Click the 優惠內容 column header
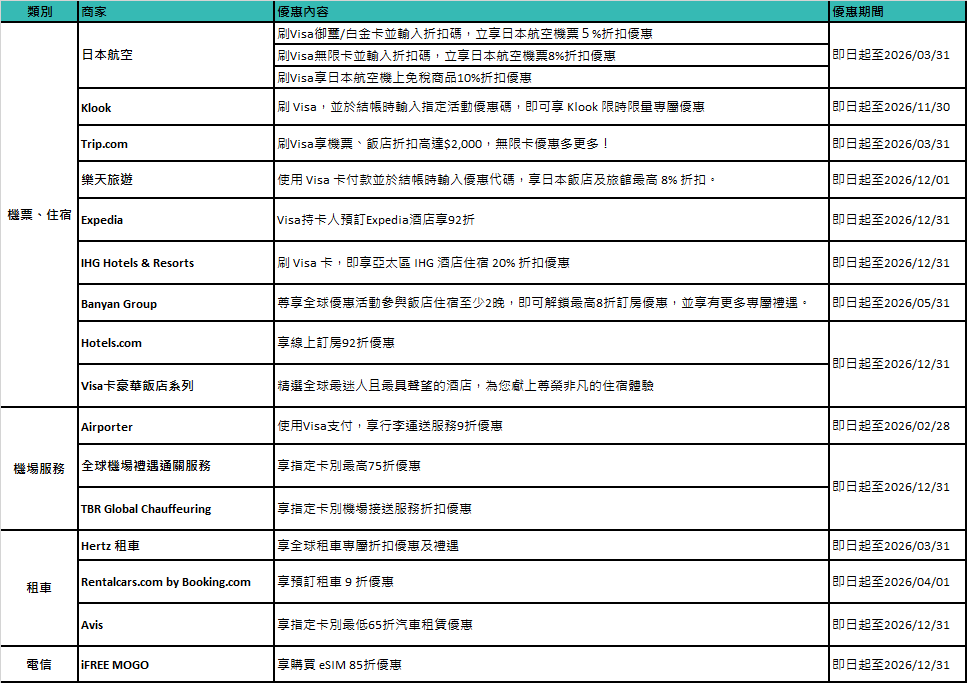This screenshot has width=967, height=683. pos(304,12)
